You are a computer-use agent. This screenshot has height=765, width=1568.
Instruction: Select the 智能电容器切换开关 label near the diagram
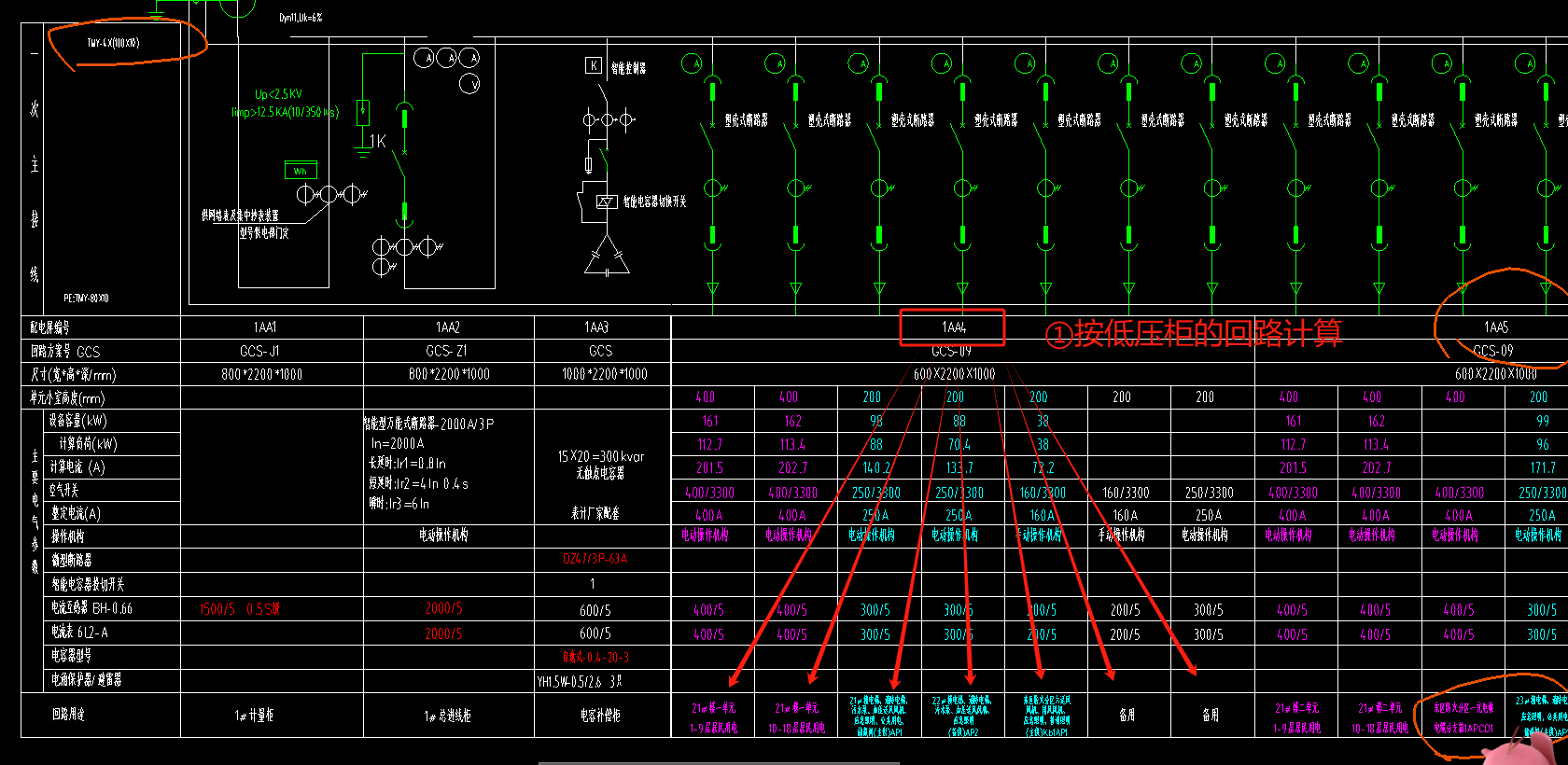pos(654,202)
